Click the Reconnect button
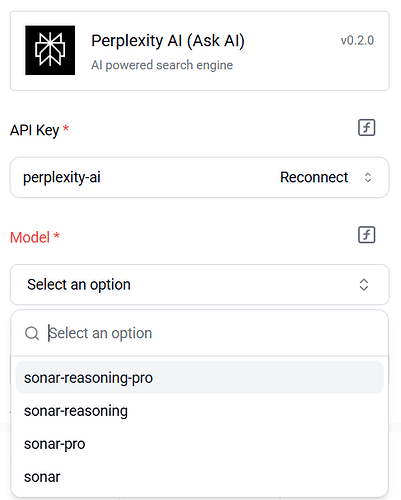Viewport: 401px width, 500px height. click(x=314, y=177)
